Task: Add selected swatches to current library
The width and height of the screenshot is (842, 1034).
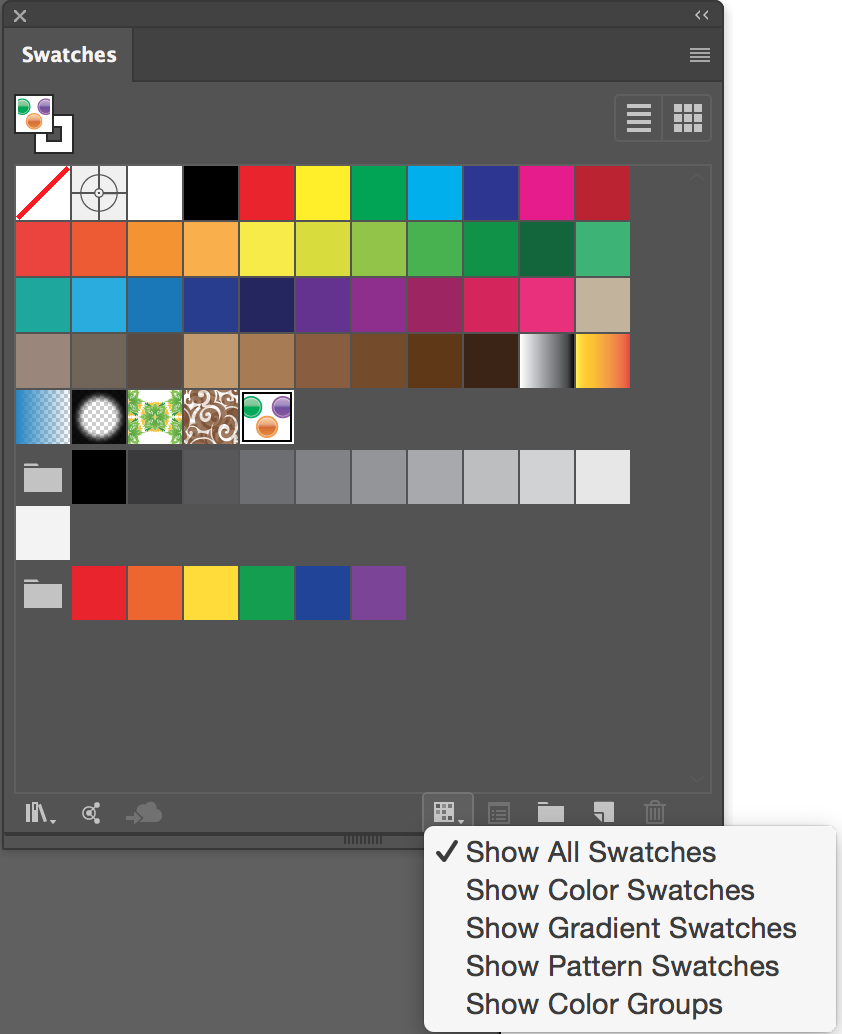Action: tap(143, 813)
